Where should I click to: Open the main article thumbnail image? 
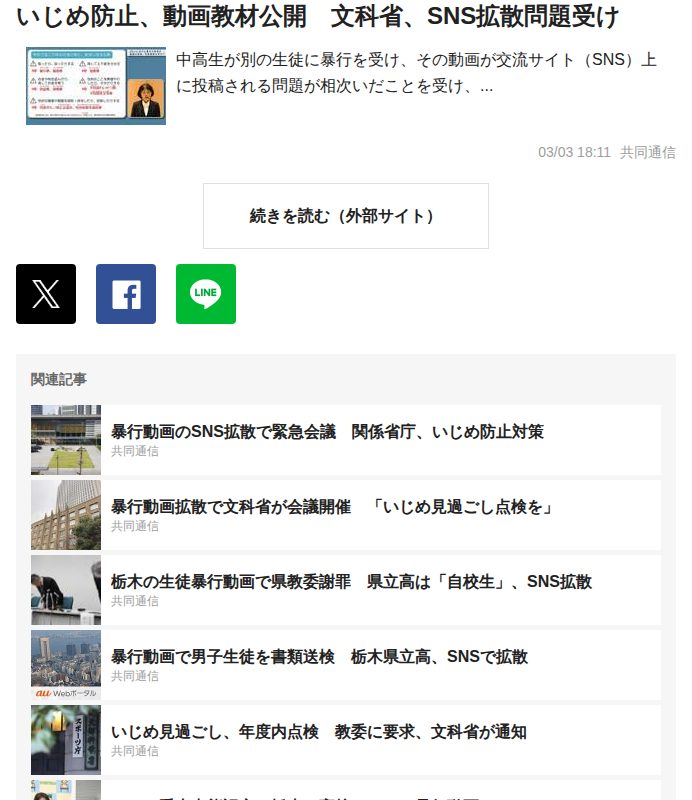tap(96, 86)
